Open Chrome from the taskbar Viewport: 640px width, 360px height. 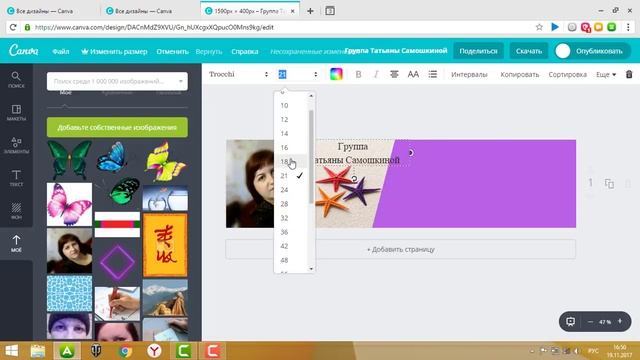pos(125,351)
